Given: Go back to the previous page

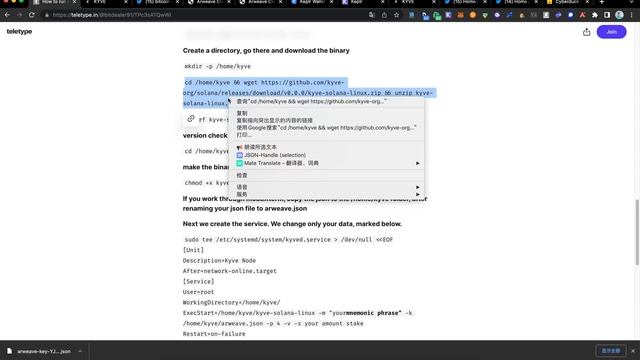Looking at the screenshot, I should [x=7, y=15].
